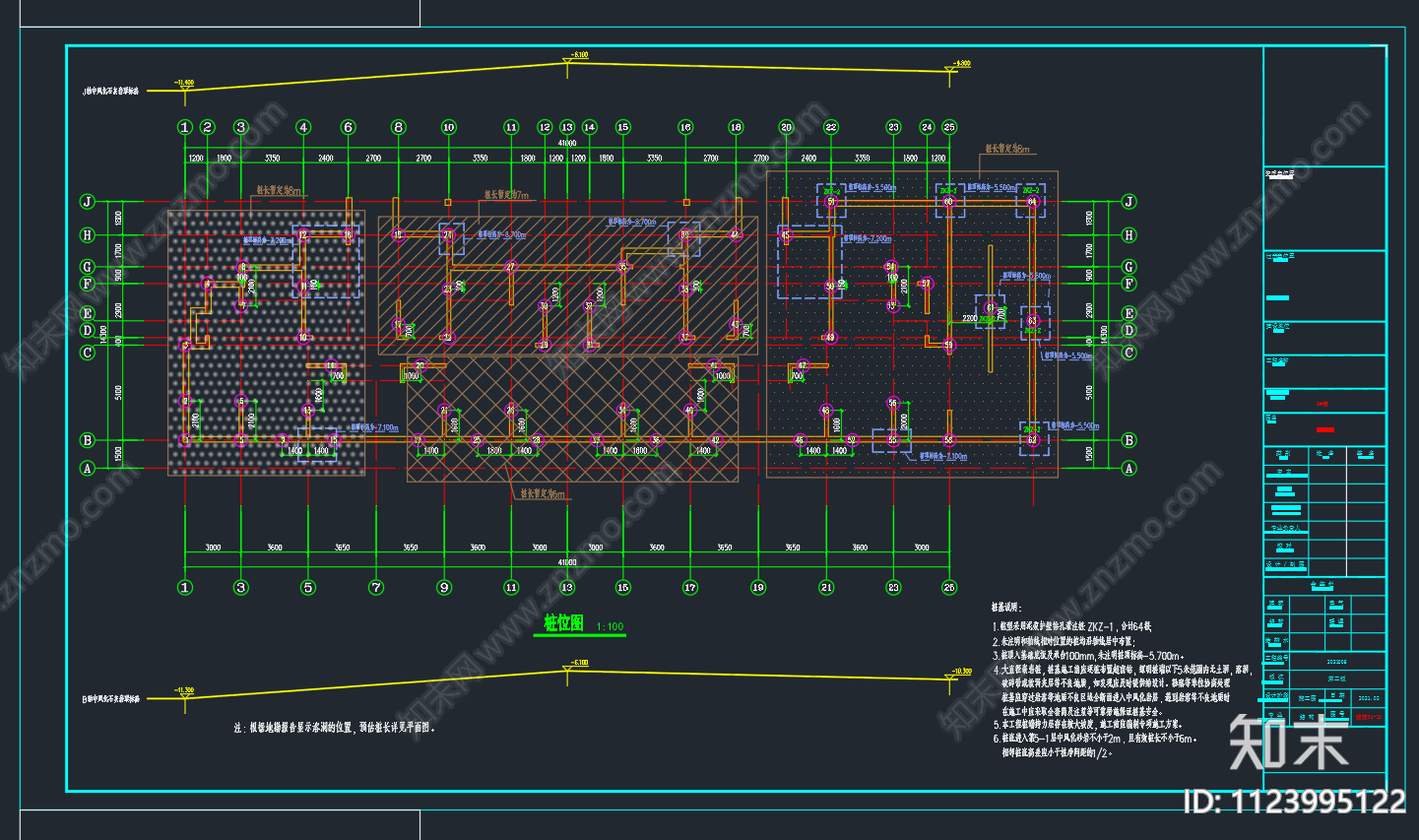Select green axis bubble 12 in the top grid row
Screen dimensions: 1419x840
point(545,127)
